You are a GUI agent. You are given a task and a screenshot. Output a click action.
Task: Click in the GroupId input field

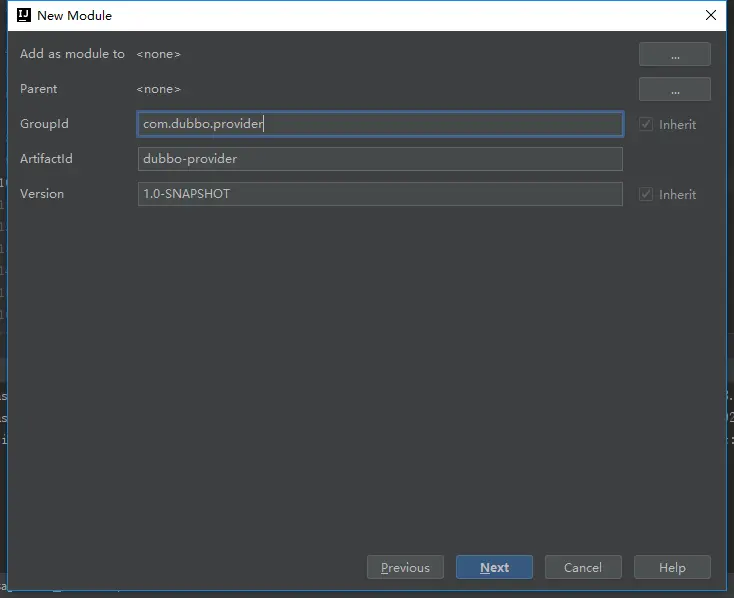380,124
